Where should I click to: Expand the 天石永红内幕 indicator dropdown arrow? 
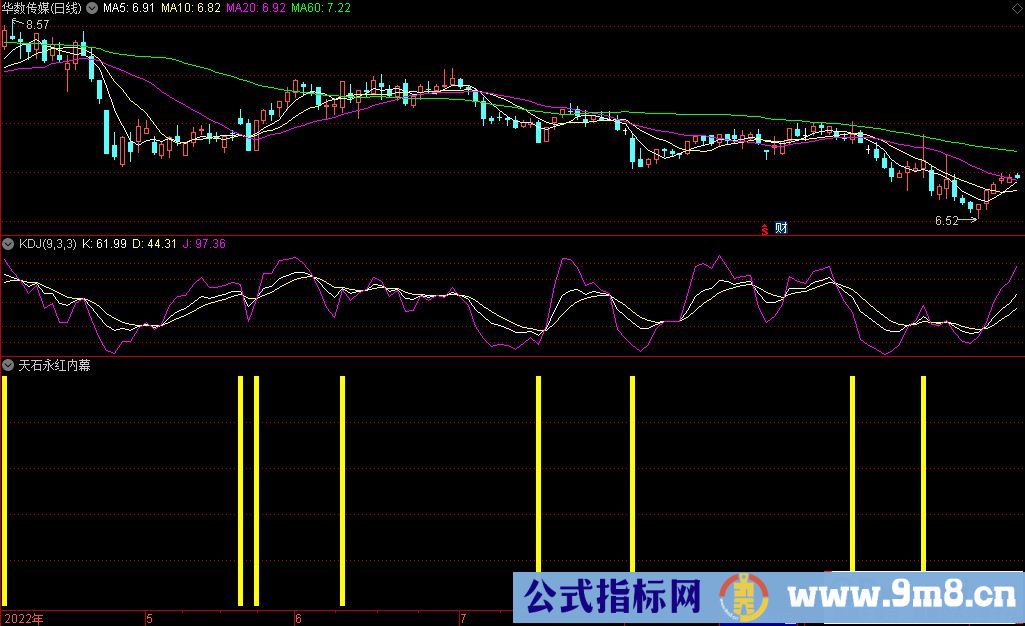[x=8, y=365]
